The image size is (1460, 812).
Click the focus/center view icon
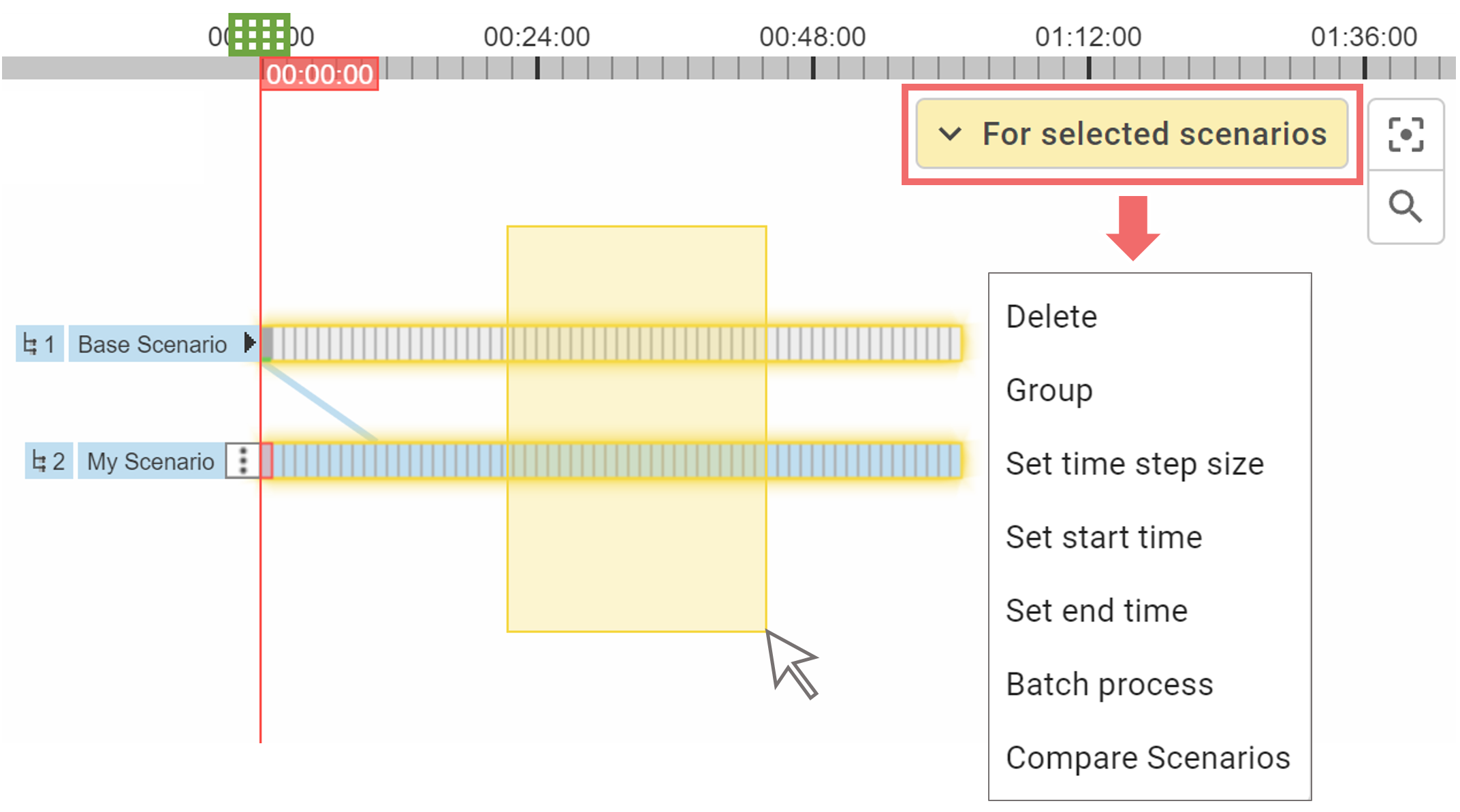(1405, 135)
